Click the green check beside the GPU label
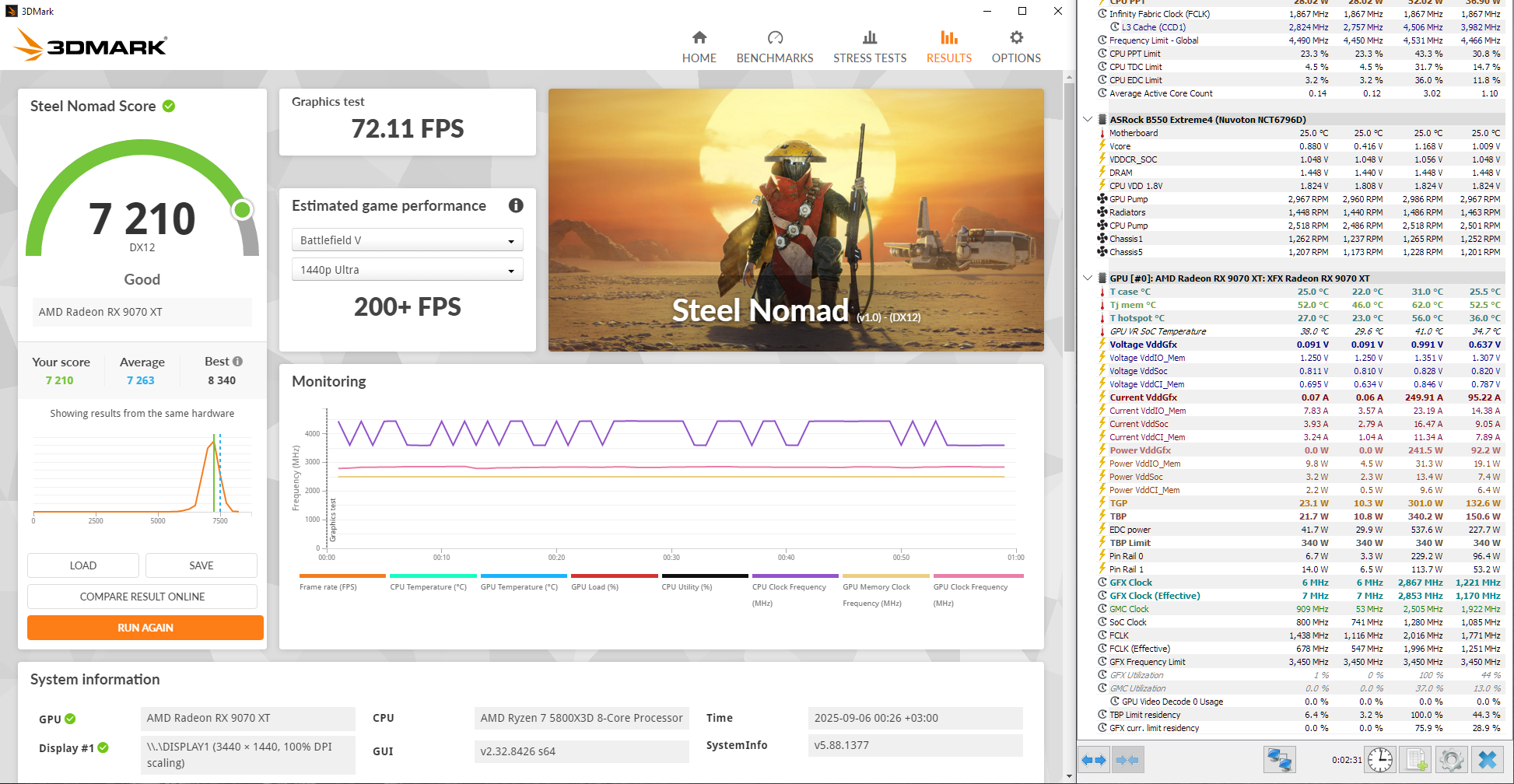This screenshot has width=1514, height=784. click(70, 719)
